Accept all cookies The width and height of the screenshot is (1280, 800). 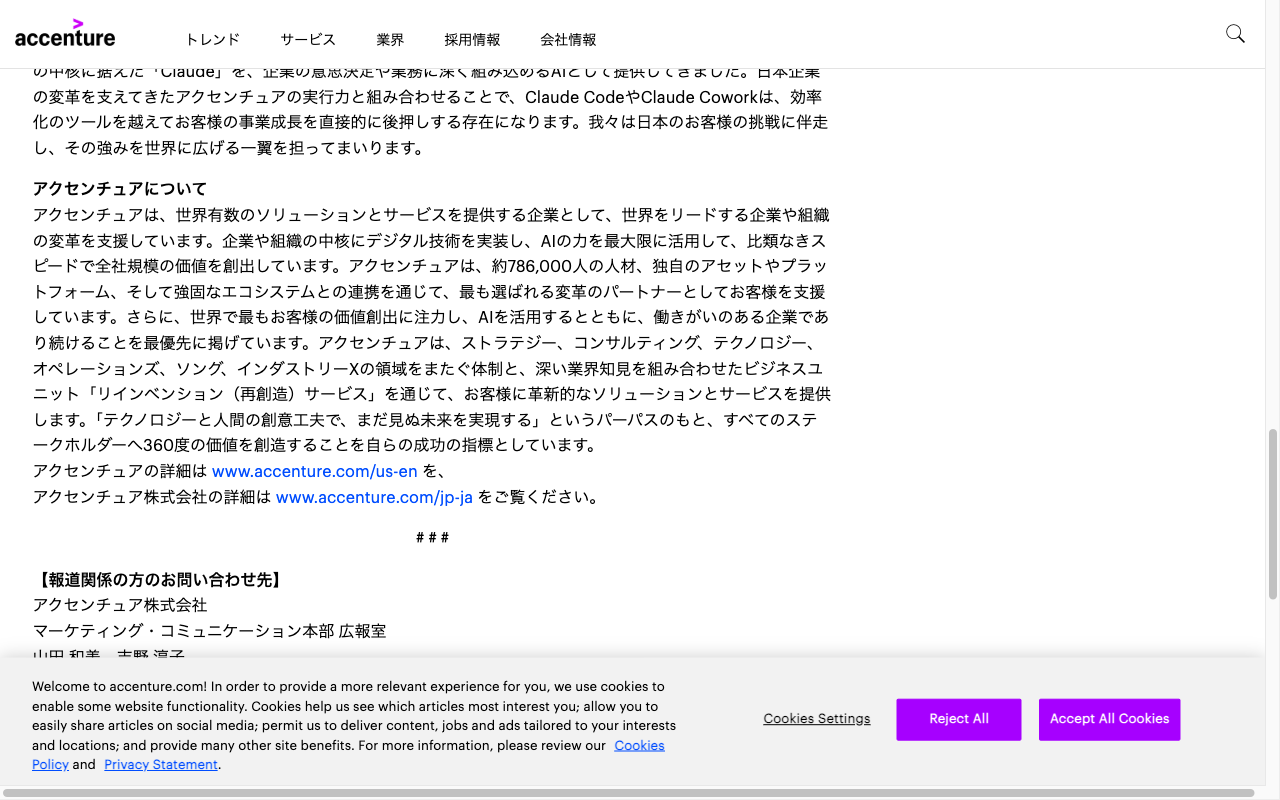click(x=1110, y=719)
